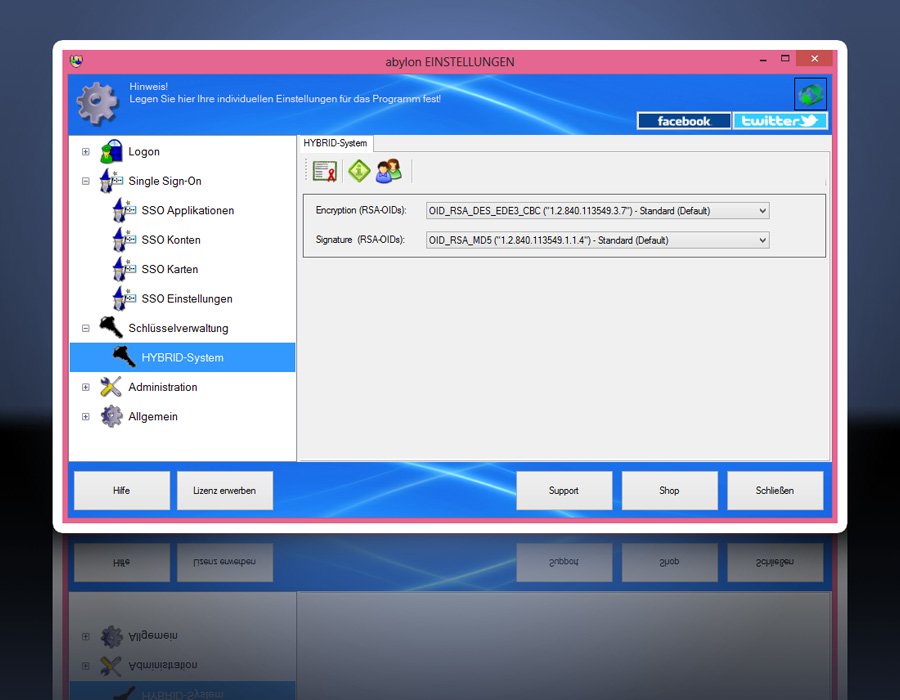900x700 pixels.
Task: Click the abylon app icon in title bar
Action: pos(76,61)
